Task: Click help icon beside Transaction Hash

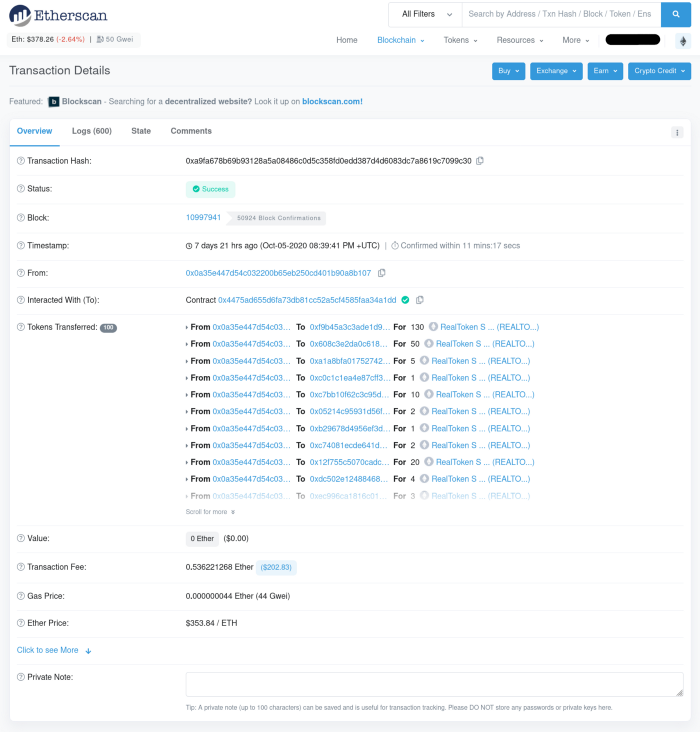Action: [20, 161]
